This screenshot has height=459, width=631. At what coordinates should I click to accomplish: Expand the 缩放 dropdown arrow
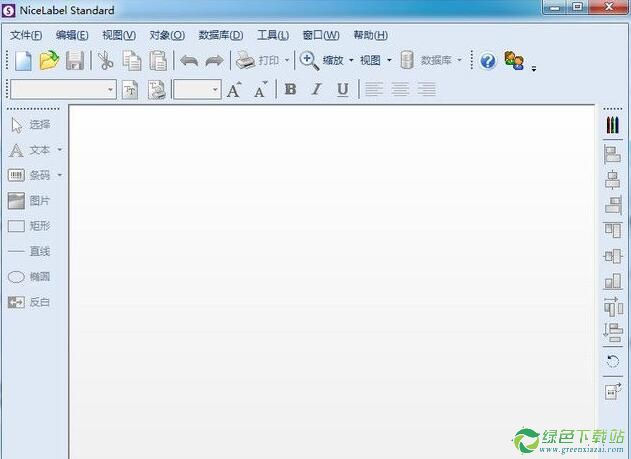point(351,61)
